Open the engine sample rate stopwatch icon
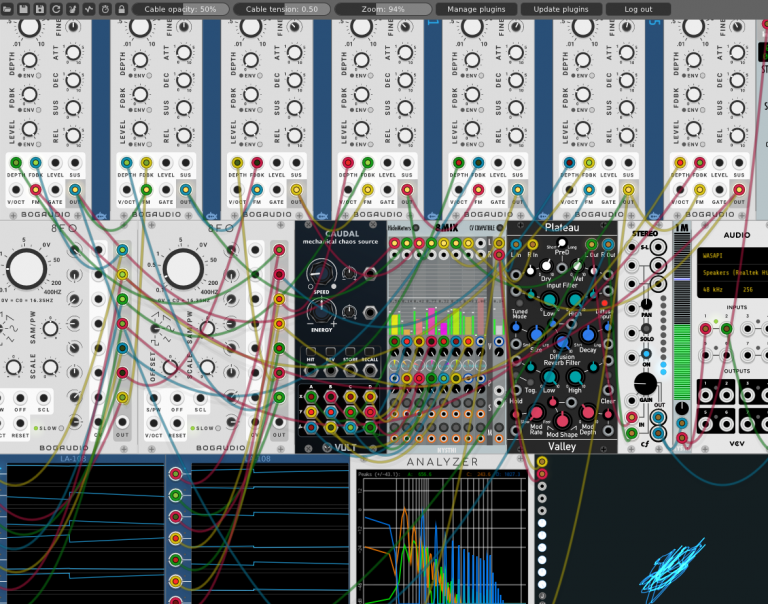This screenshot has height=604, width=768. [x=105, y=9]
